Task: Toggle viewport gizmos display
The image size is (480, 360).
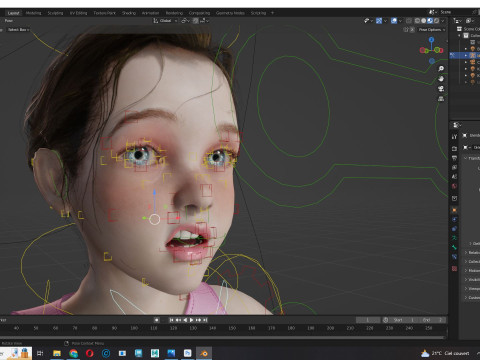Action: [379, 21]
